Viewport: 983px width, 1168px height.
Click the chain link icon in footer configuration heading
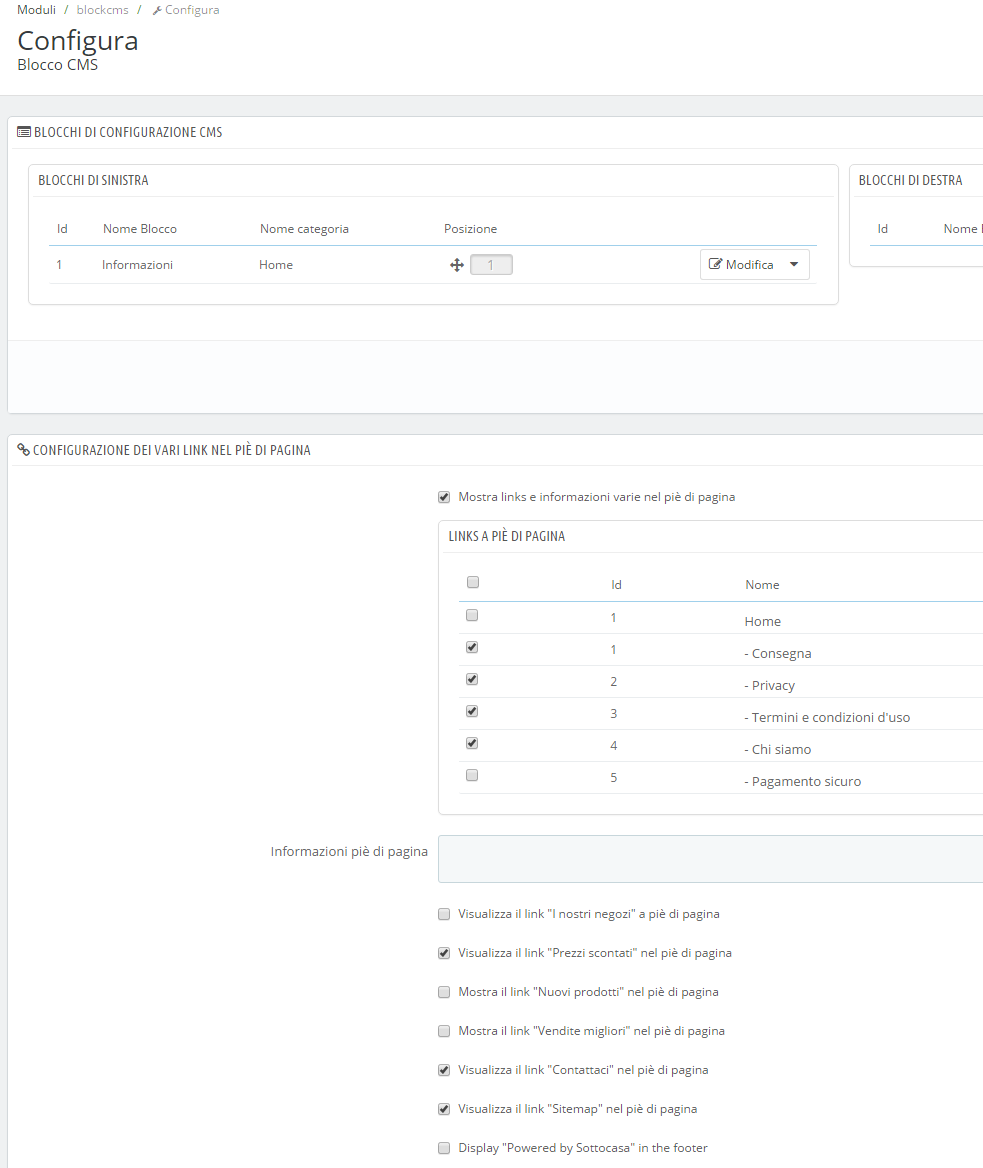tap(24, 450)
